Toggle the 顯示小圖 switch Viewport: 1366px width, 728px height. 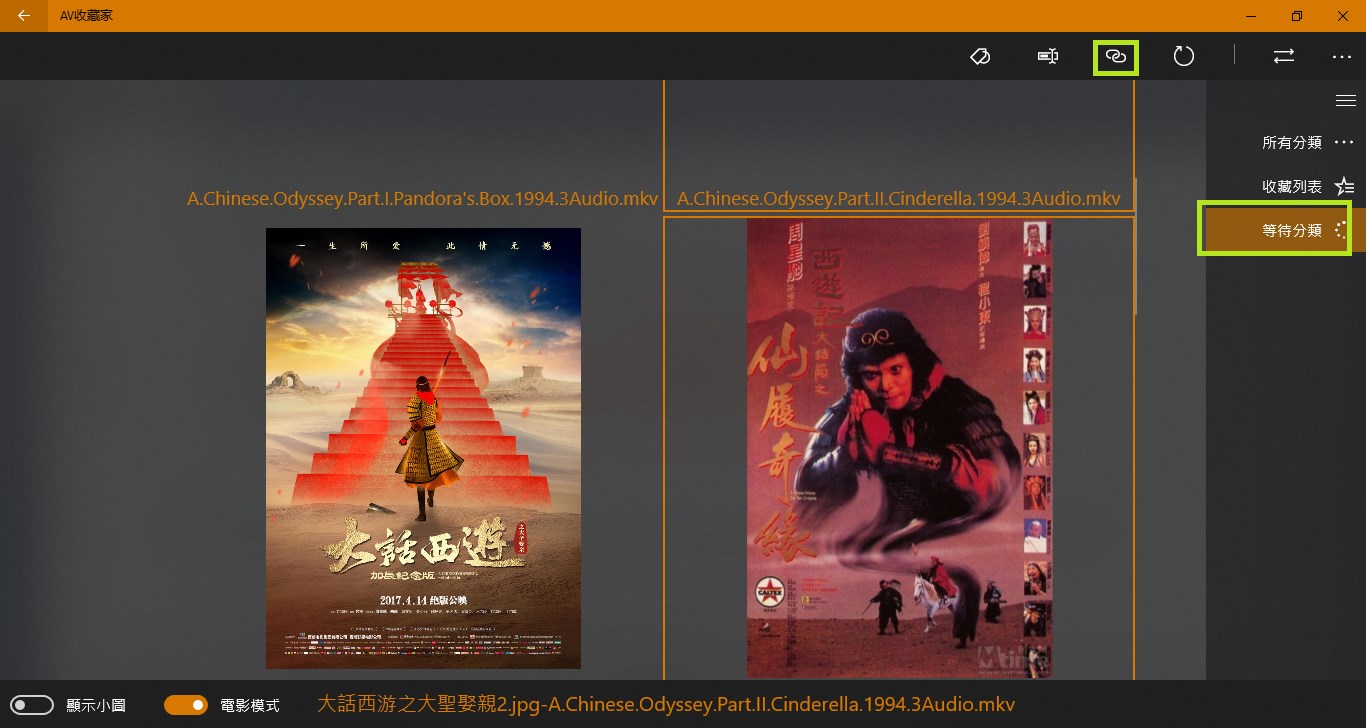pyautogui.click(x=33, y=705)
